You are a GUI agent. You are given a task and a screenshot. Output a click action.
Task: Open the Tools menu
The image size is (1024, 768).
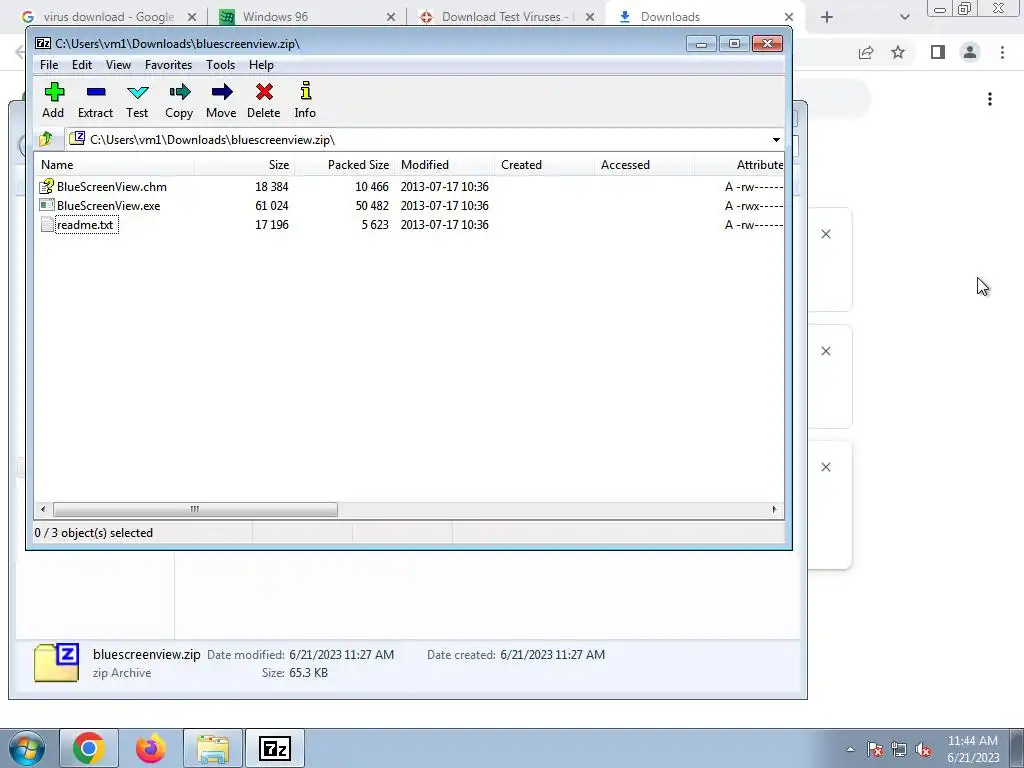pos(220,65)
